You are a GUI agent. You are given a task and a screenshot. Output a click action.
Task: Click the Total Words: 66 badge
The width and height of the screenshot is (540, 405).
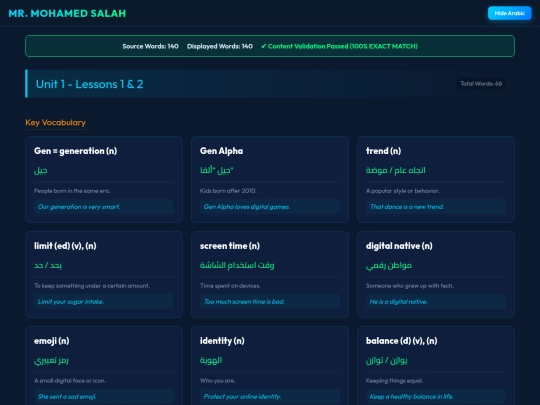pyautogui.click(x=481, y=84)
